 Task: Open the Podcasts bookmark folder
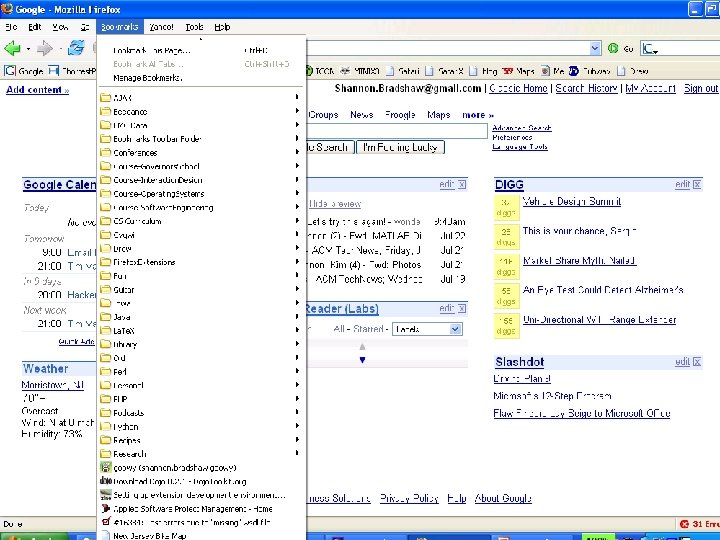pos(200,413)
